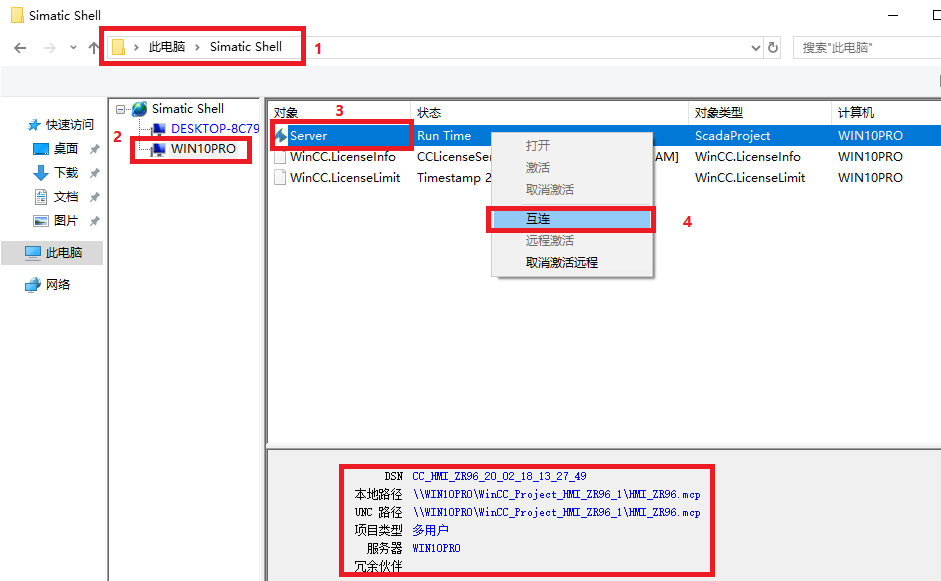Choose 取消激活 from the context menu

pyautogui.click(x=550, y=190)
